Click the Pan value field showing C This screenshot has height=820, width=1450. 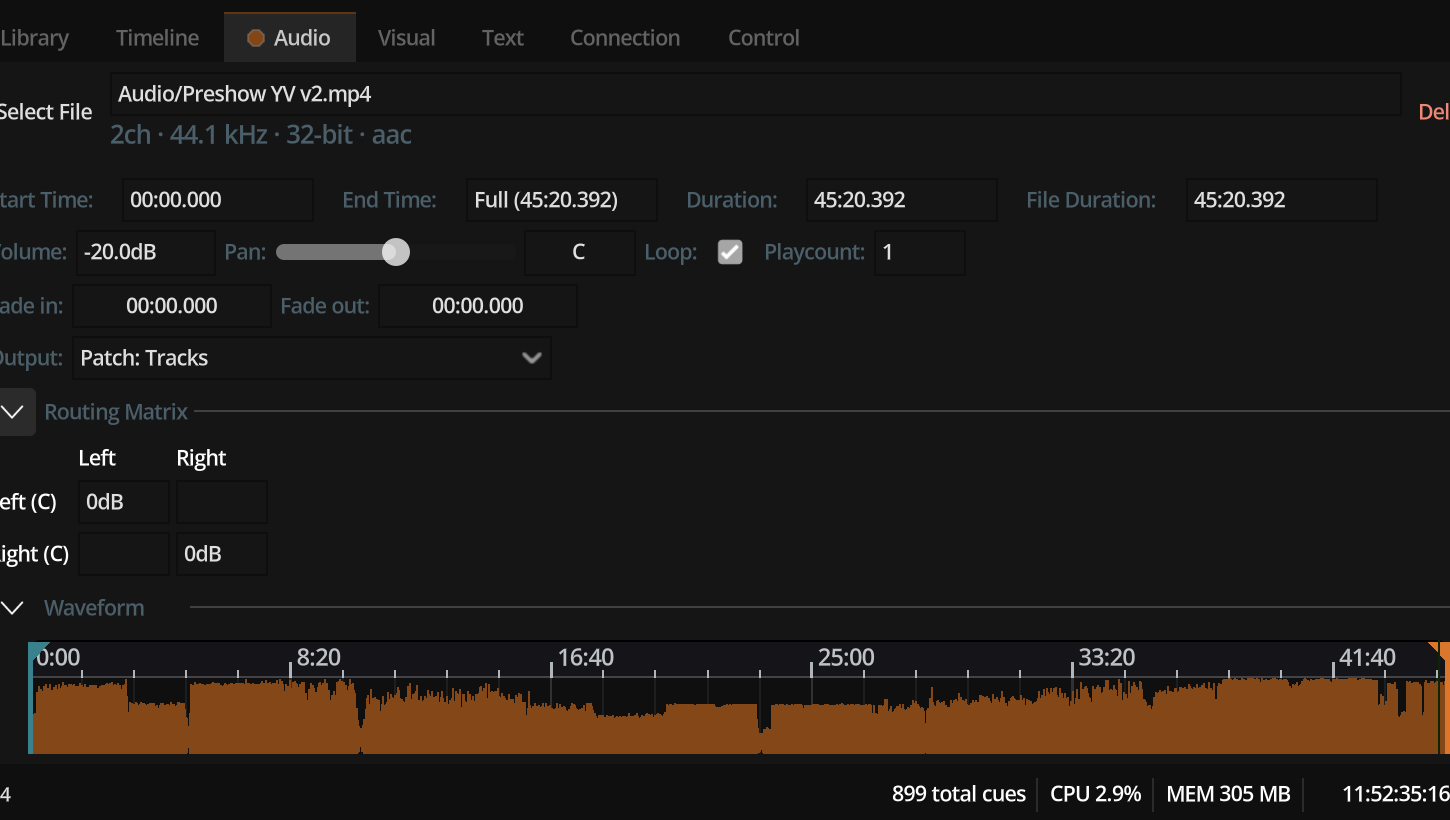click(579, 253)
